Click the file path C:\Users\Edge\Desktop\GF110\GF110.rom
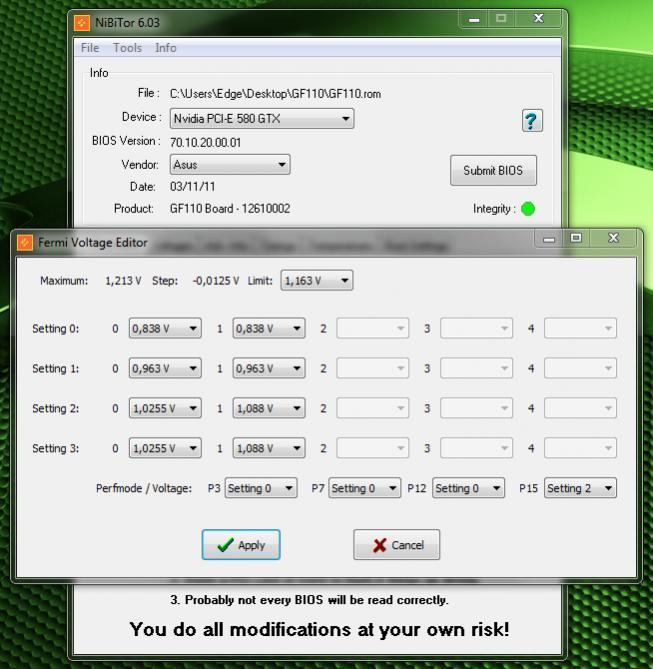Viewport: 653px width, 669px height. [275, 93]
